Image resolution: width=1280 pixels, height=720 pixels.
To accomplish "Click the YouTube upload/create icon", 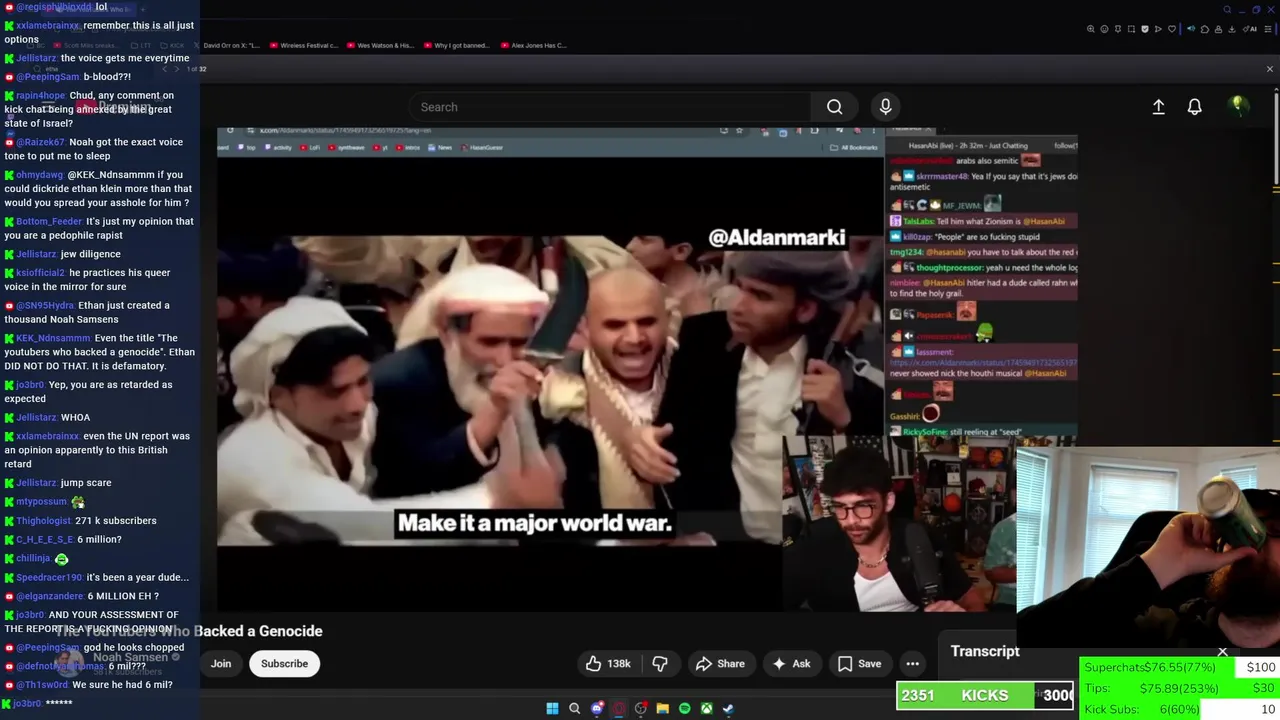I will (1158, 107).
